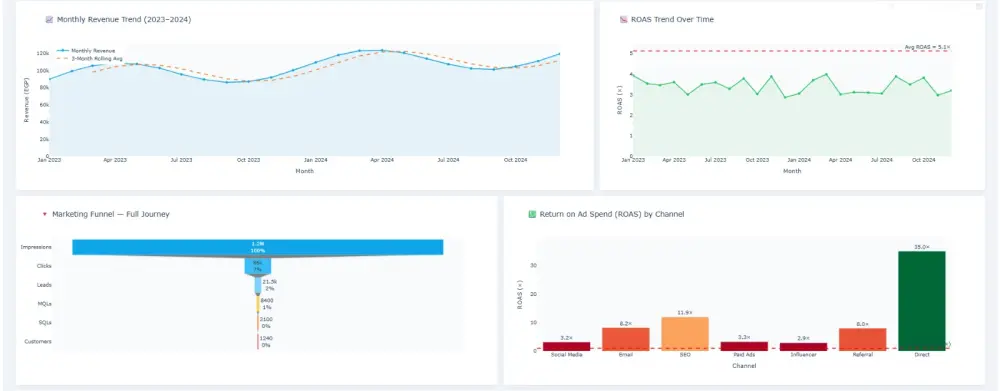Select the Referral ROAS bar
1000x391 pixels.
862,339
